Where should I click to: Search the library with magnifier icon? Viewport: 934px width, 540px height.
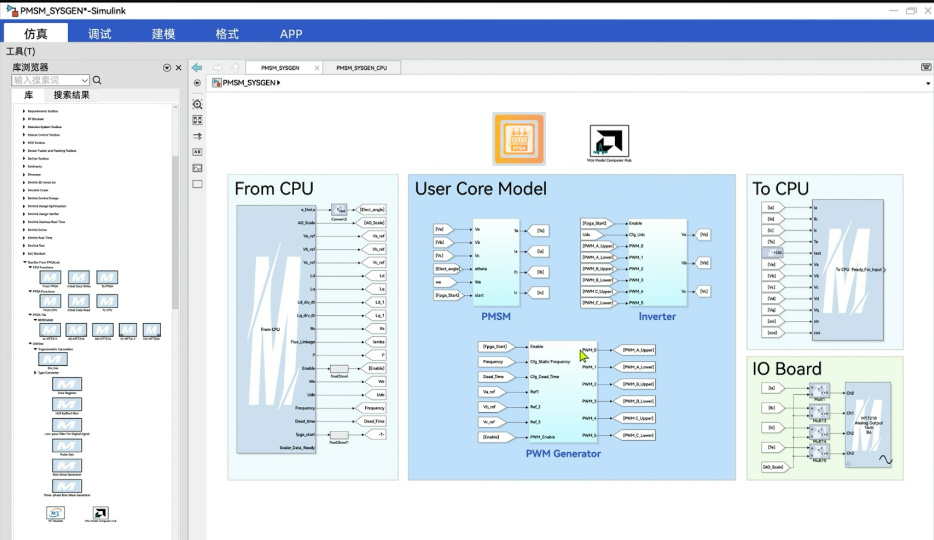(x=97, y=80)
